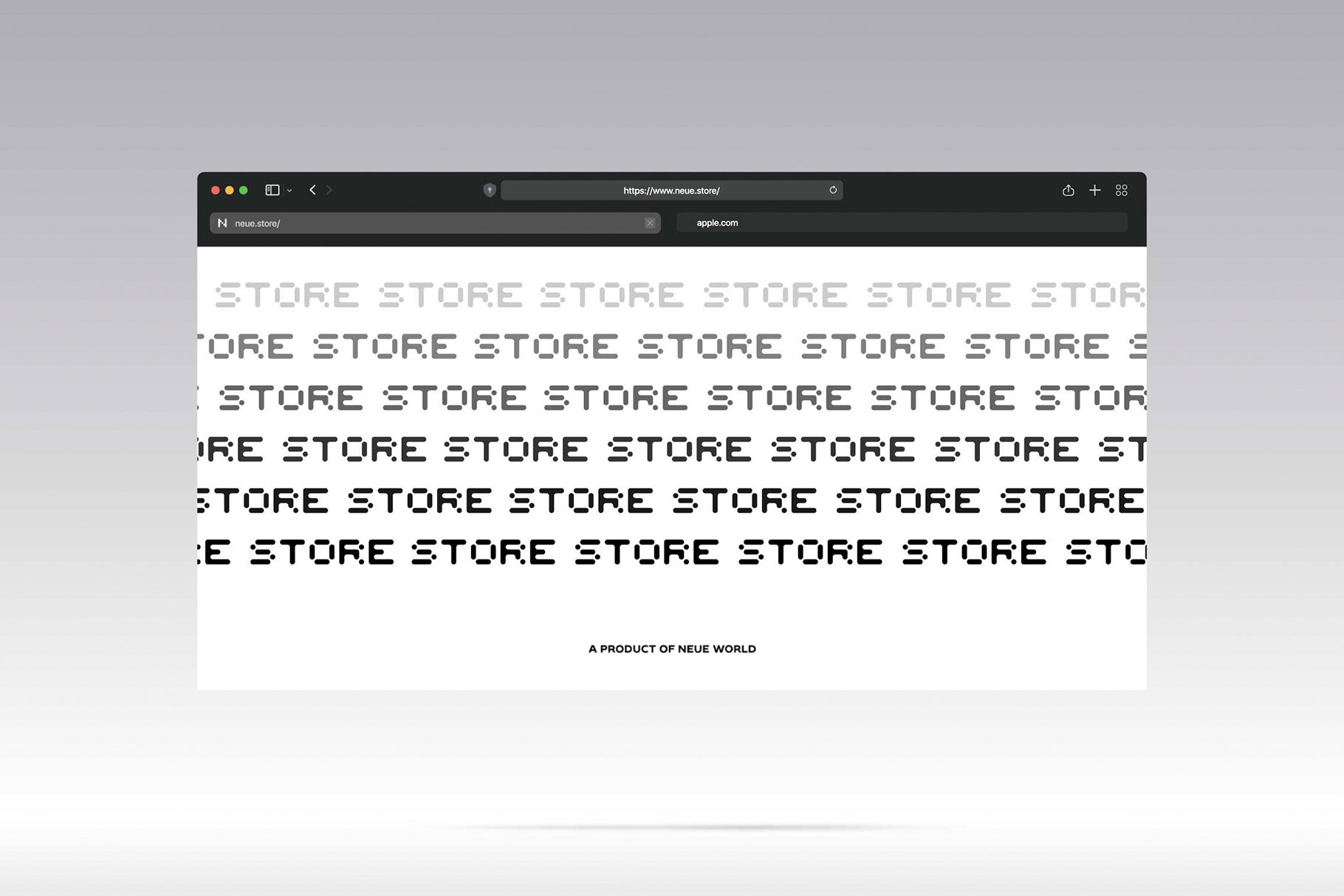Click the address bar showing neue.store URL

tap(672, 190)
